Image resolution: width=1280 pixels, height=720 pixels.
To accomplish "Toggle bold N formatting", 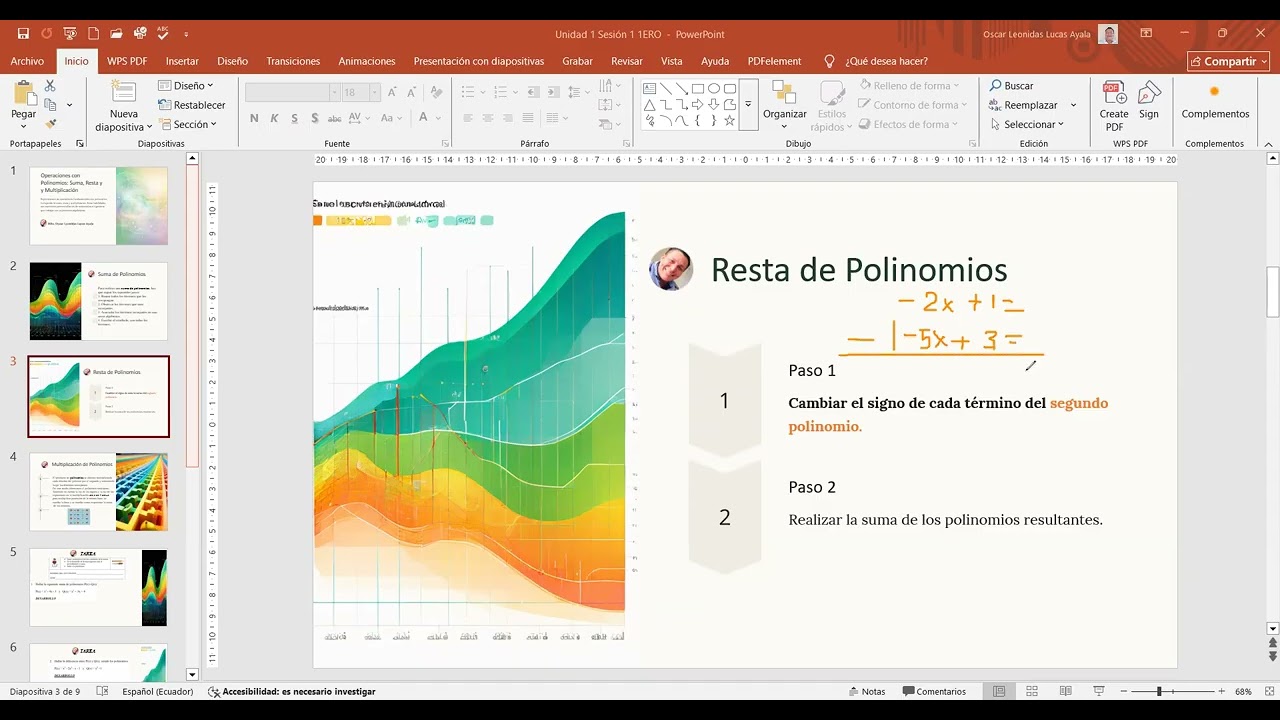I will pyautogui.click(x=254, y=118).
